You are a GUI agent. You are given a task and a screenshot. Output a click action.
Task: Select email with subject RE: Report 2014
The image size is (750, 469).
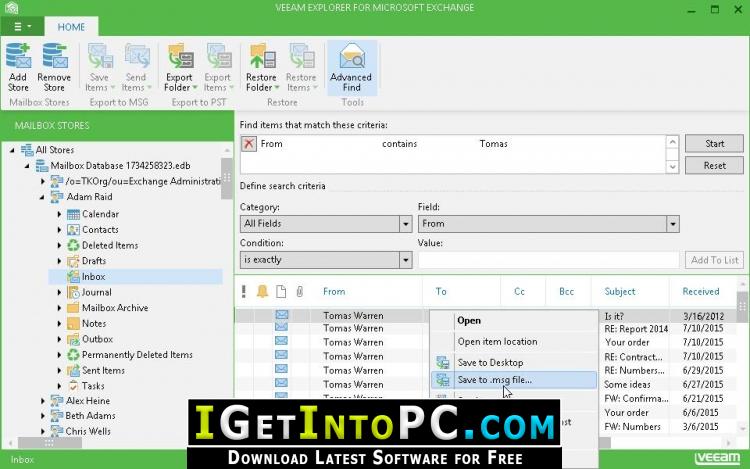pos(636,329)
